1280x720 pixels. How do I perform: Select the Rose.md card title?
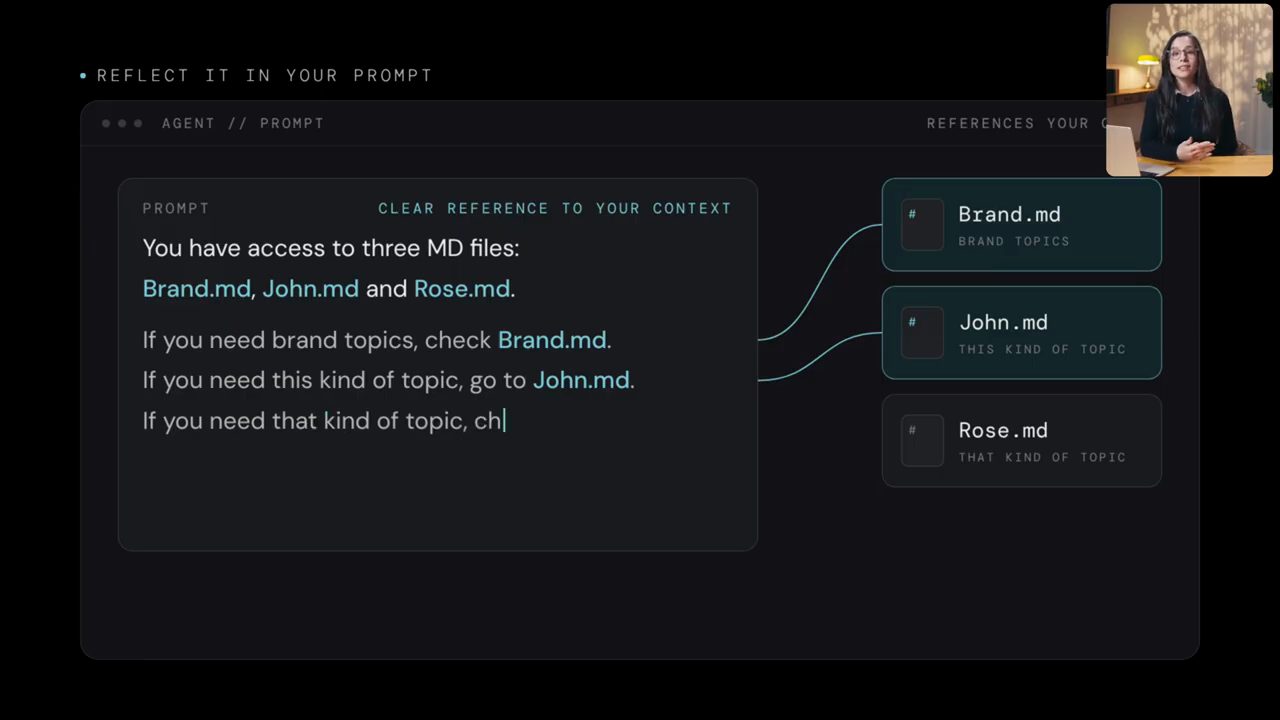(1003, 430)
